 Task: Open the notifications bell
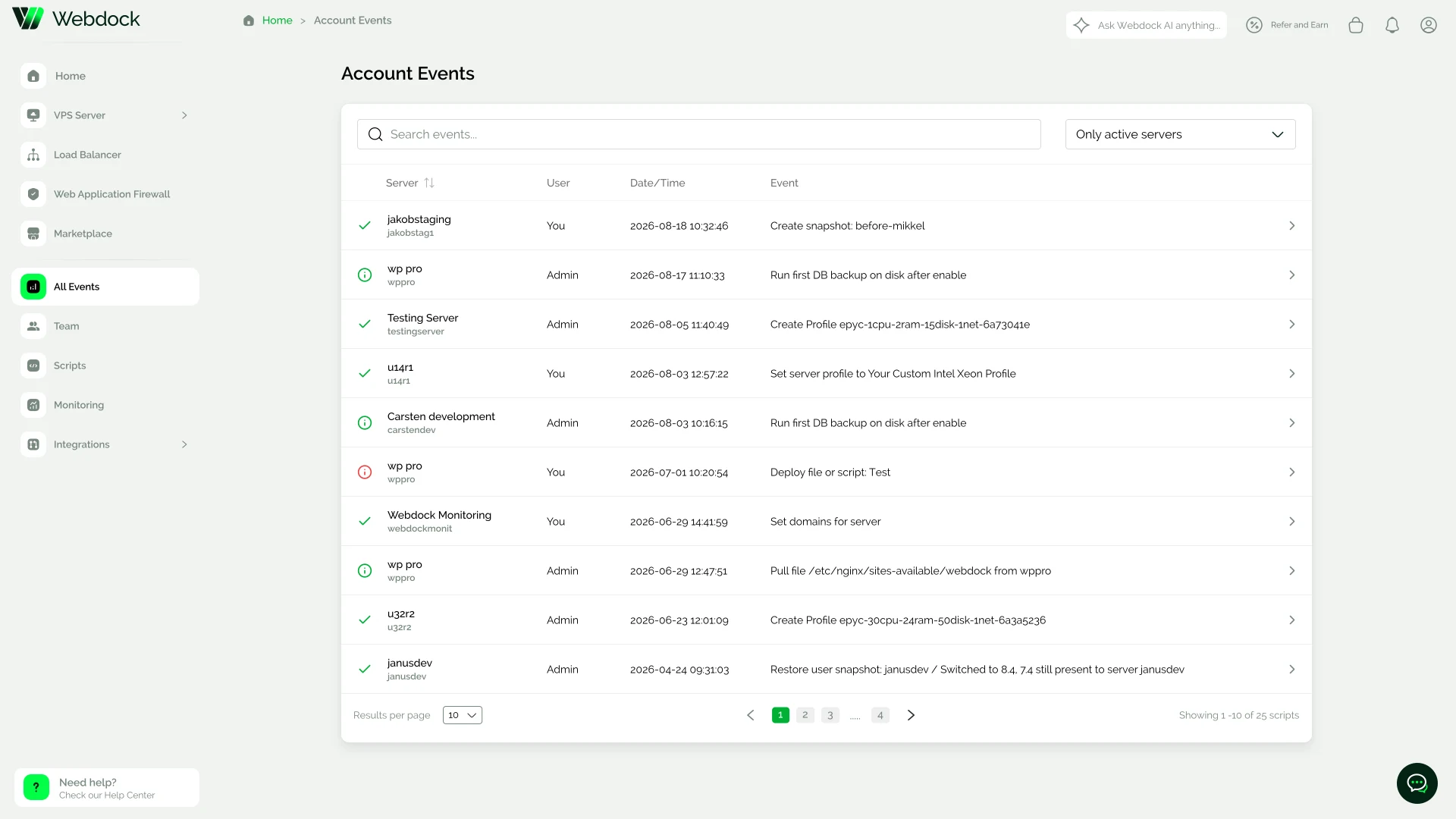pos(1392,25)
